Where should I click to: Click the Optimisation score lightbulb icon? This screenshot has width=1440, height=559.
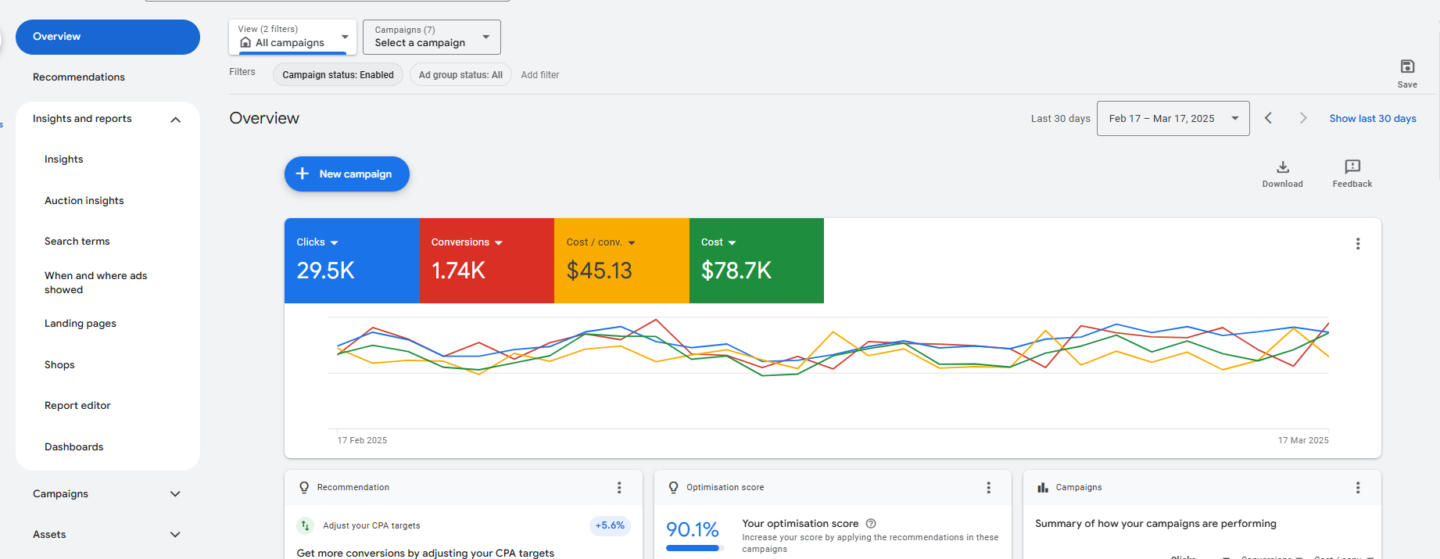(674, 488)
